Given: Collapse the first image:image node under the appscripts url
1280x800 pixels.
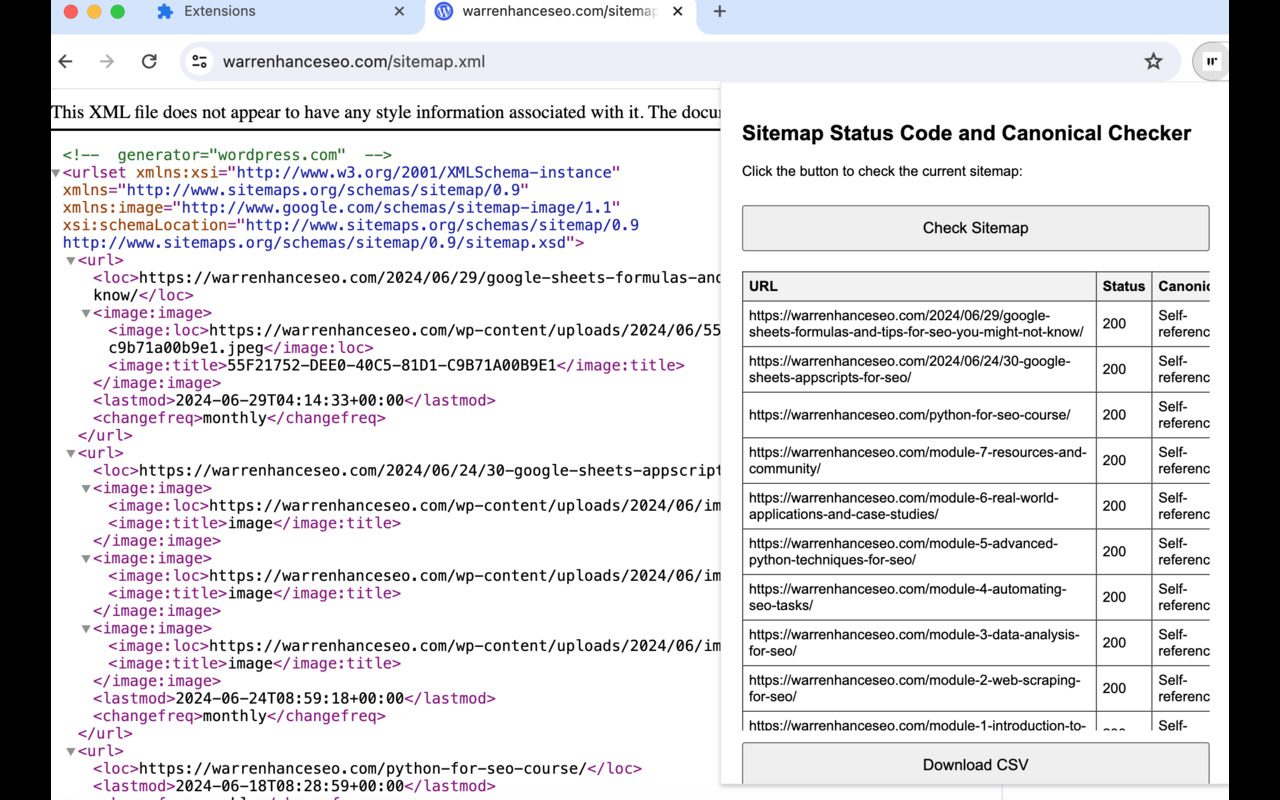Looking at the screenshot, I should click(x=86, y=489).
